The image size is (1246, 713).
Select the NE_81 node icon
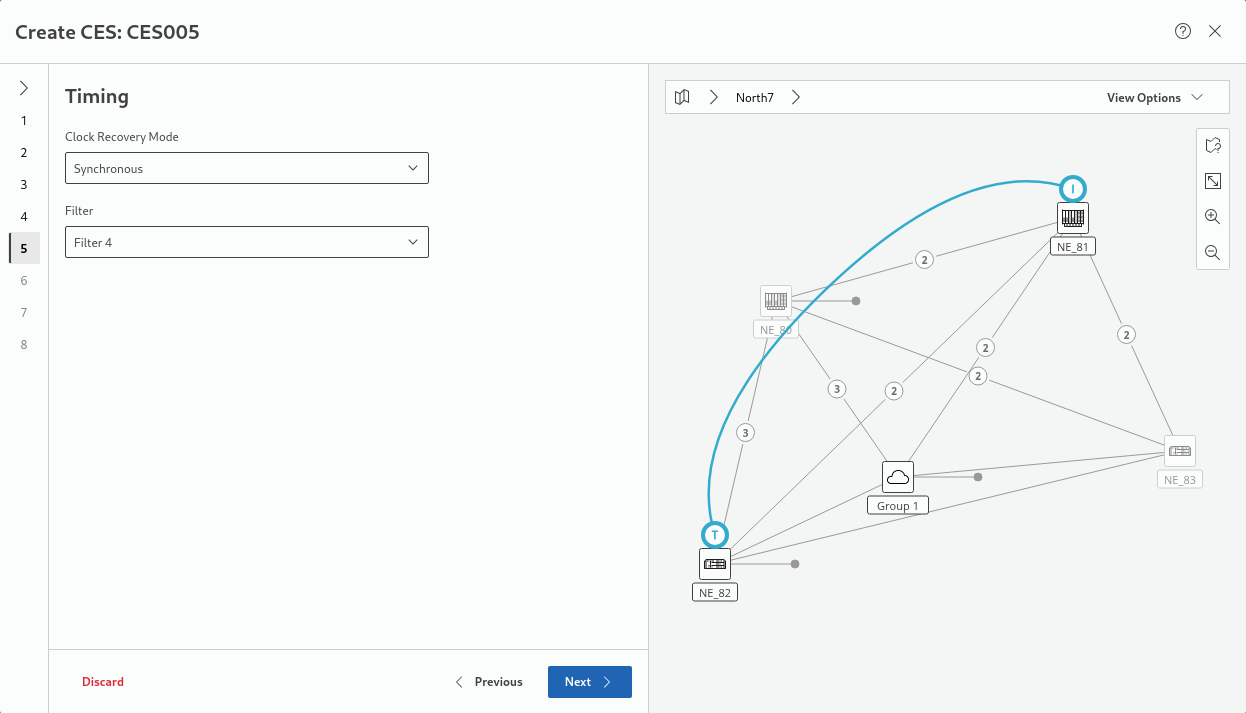click(1073, 218)
